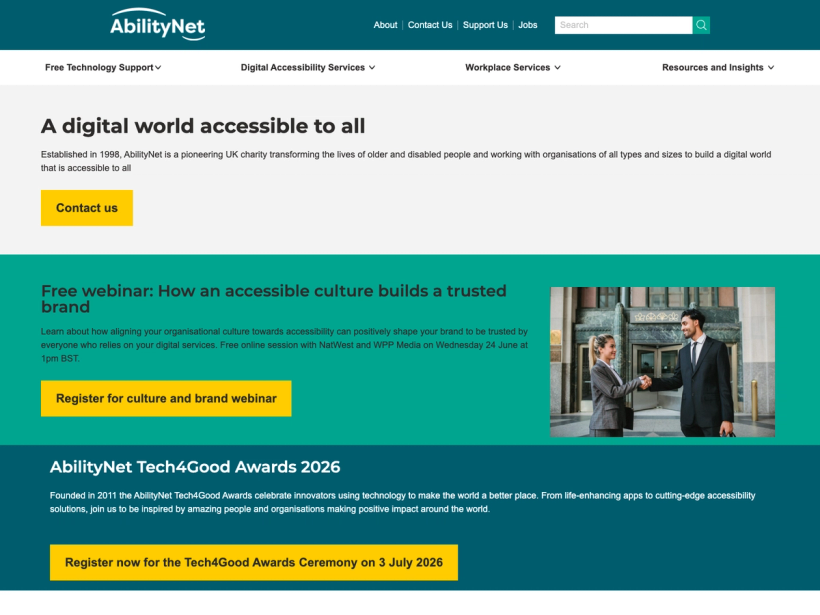
Task: Click the green search magnifier button
Action: tap(701, 25)
